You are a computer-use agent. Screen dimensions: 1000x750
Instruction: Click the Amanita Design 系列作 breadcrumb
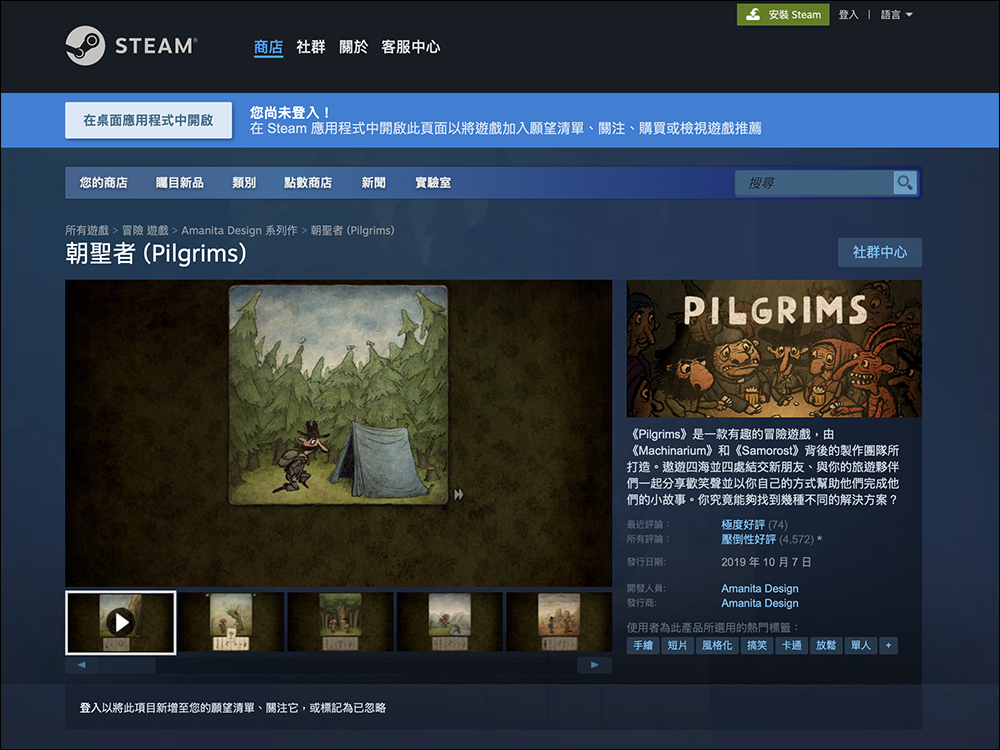click(239, 230)
